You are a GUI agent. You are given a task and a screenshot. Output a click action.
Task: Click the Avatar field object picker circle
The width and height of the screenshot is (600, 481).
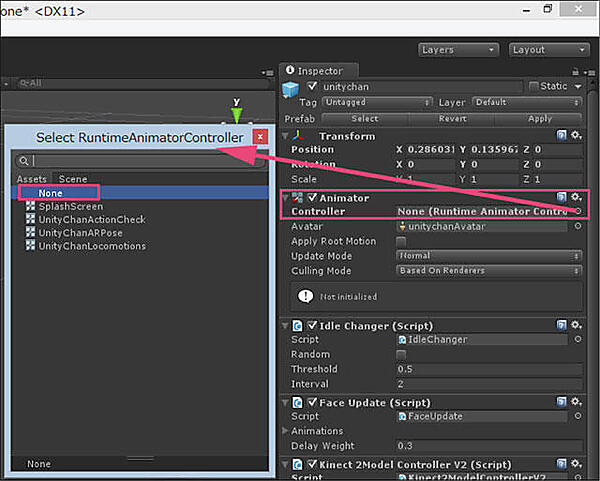tap(578, 227)
